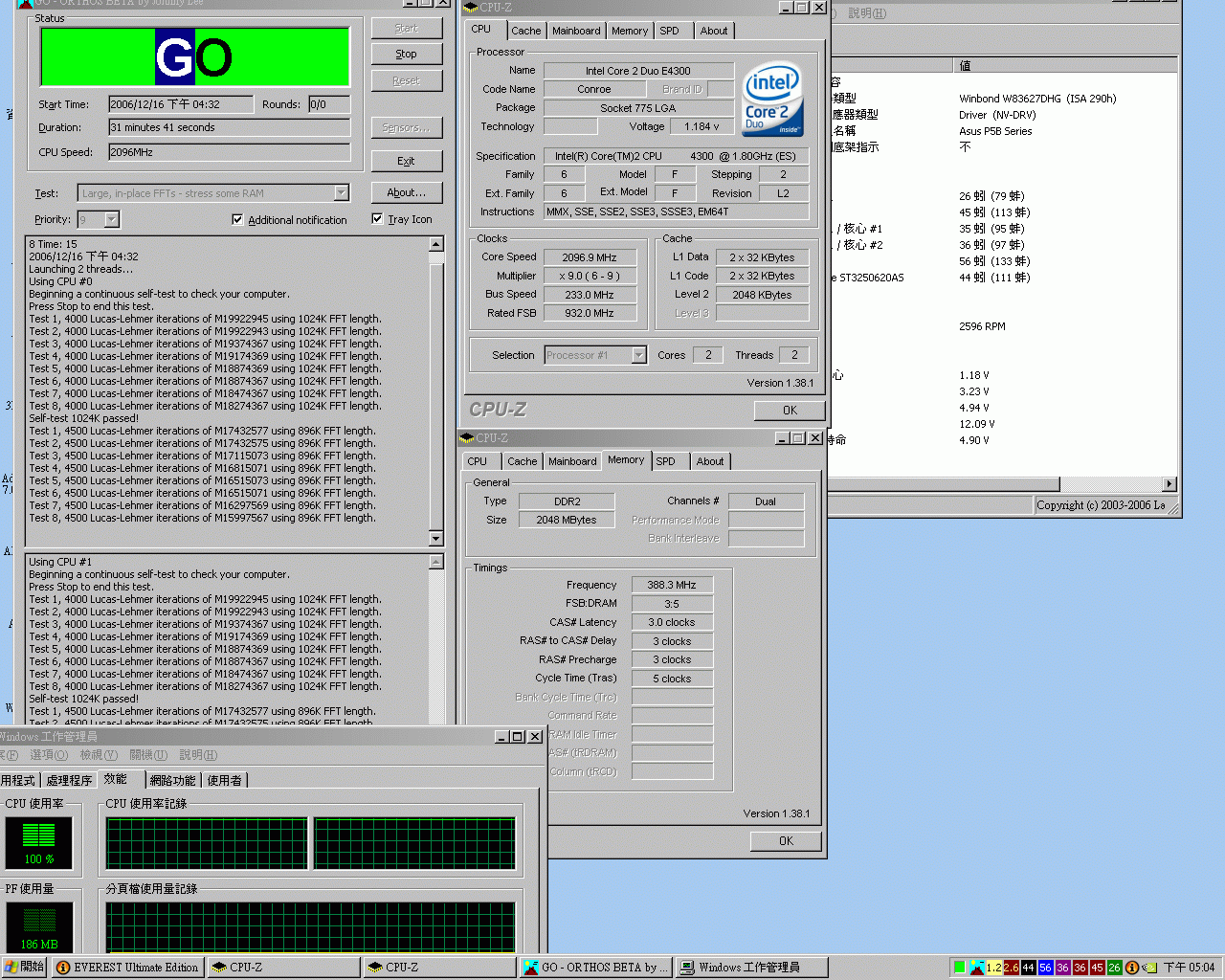The height and width of the screenshot is (980, 1225).
Task: Click the About... button in ORTHOS
Action: pos(407,192)
